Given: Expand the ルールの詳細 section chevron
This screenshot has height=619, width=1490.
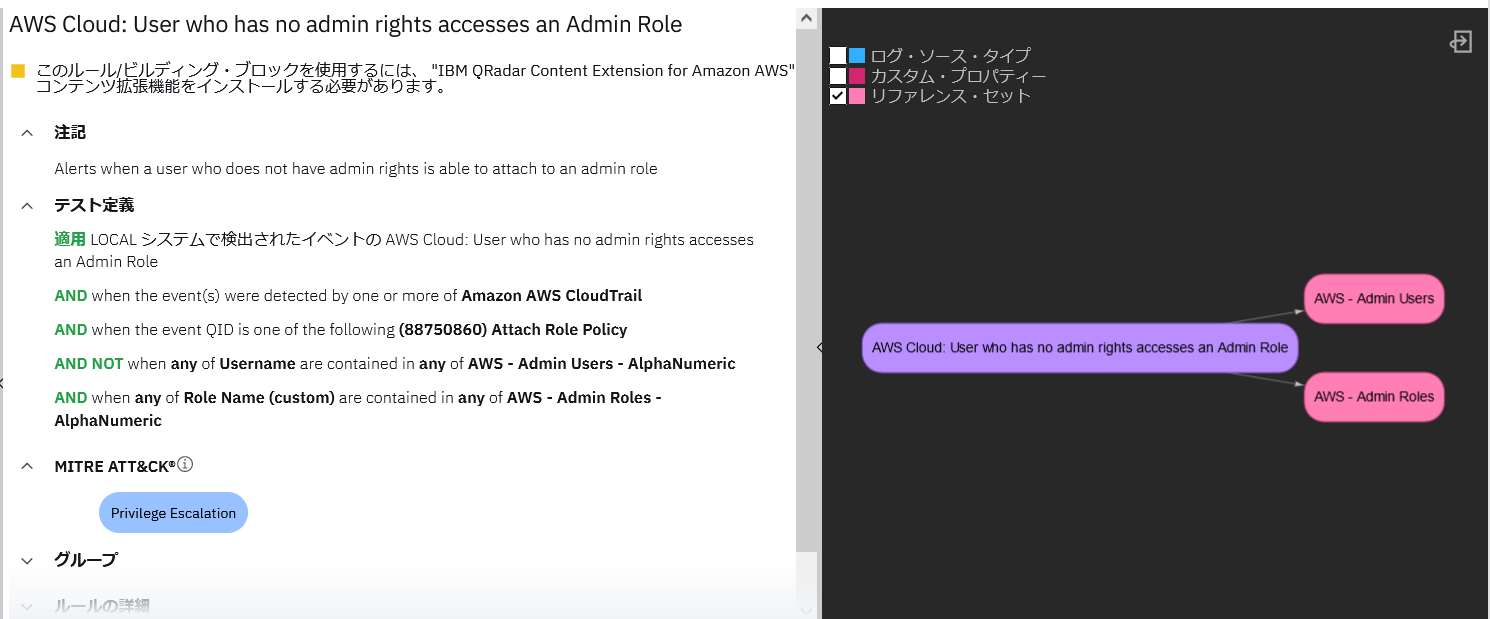Looking at the screenshot, I should click(x=28, y=606).
